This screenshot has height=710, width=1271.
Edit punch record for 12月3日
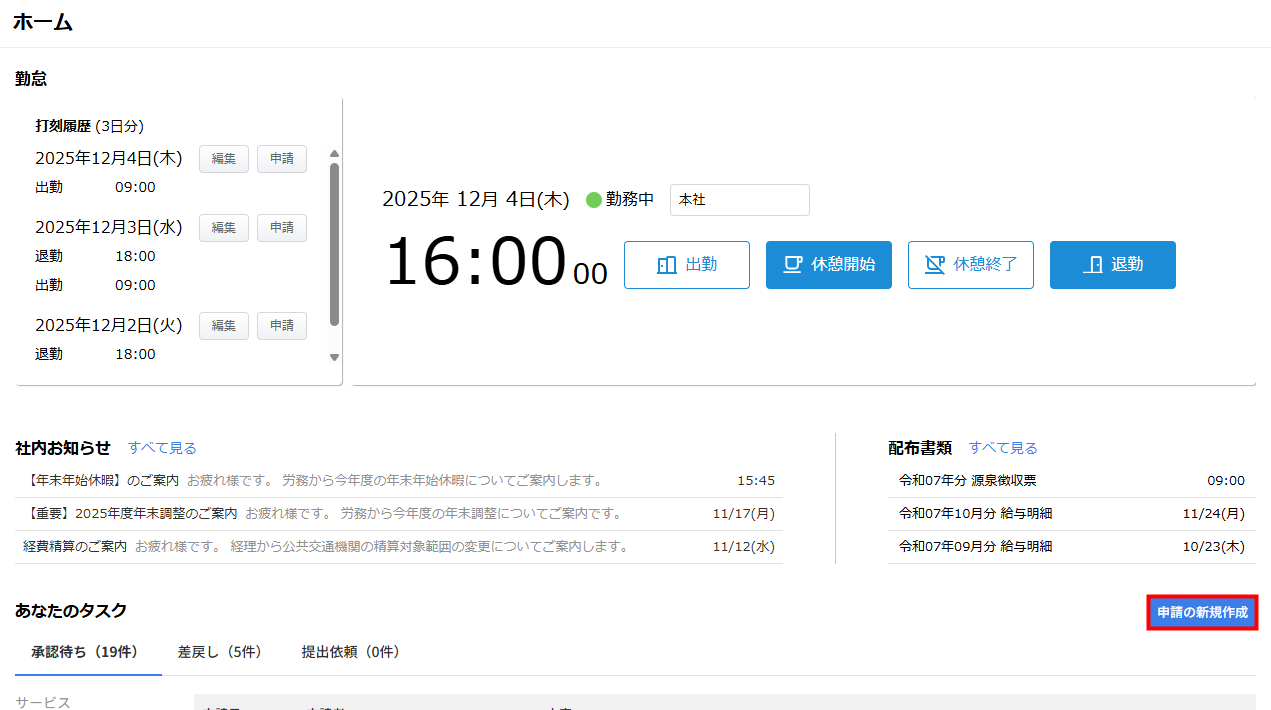click(x=223, y=228)
